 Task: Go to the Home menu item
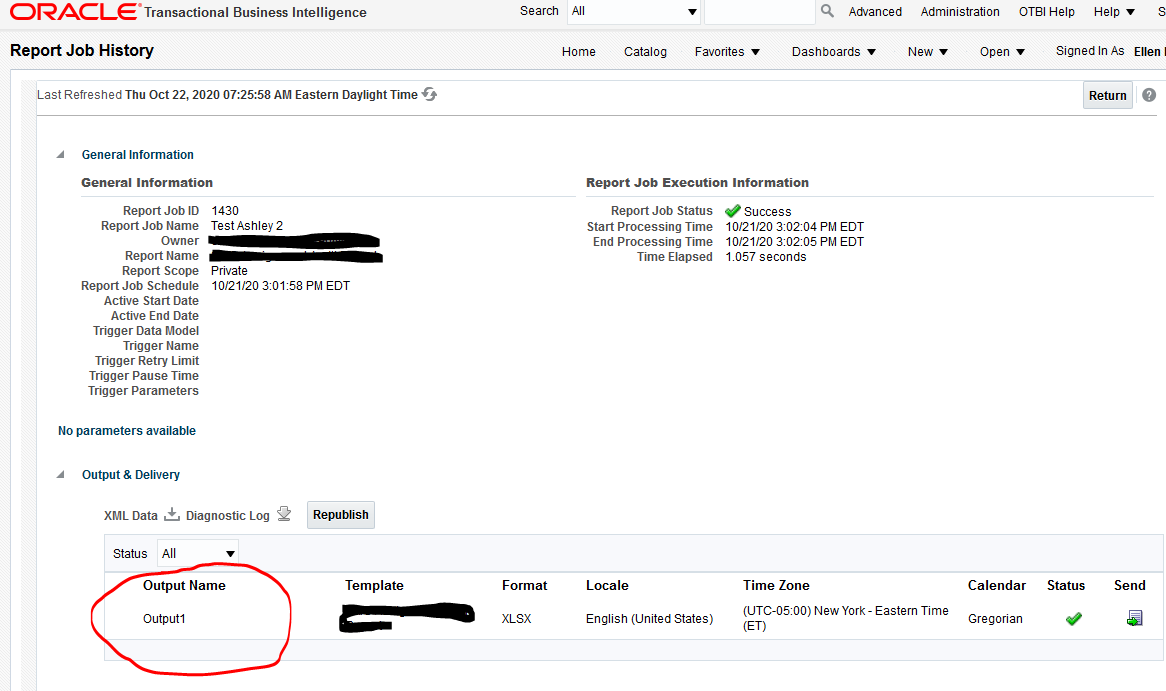[578, 51]
